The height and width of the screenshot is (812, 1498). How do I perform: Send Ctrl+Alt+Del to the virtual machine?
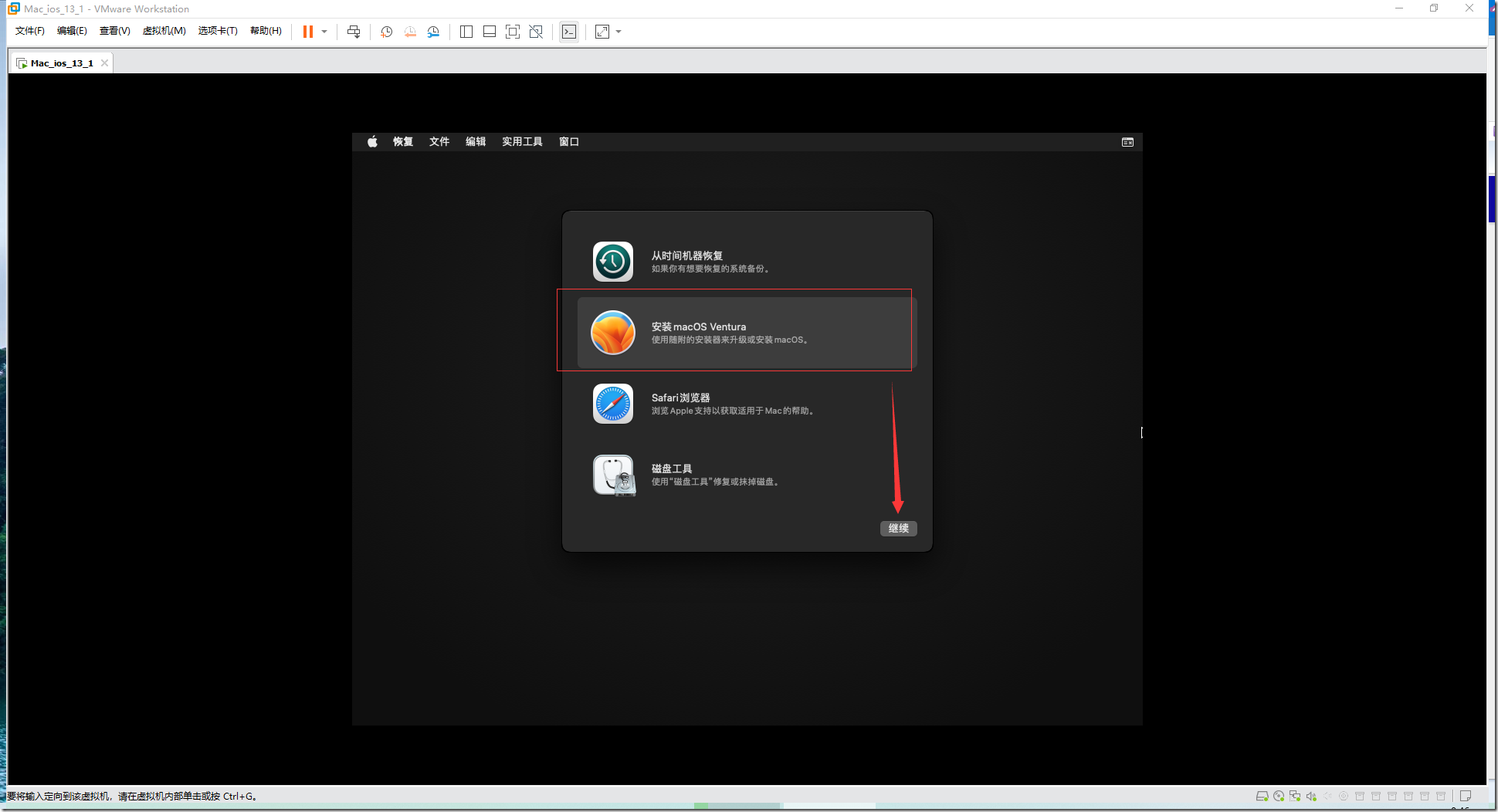coord(354,32)
